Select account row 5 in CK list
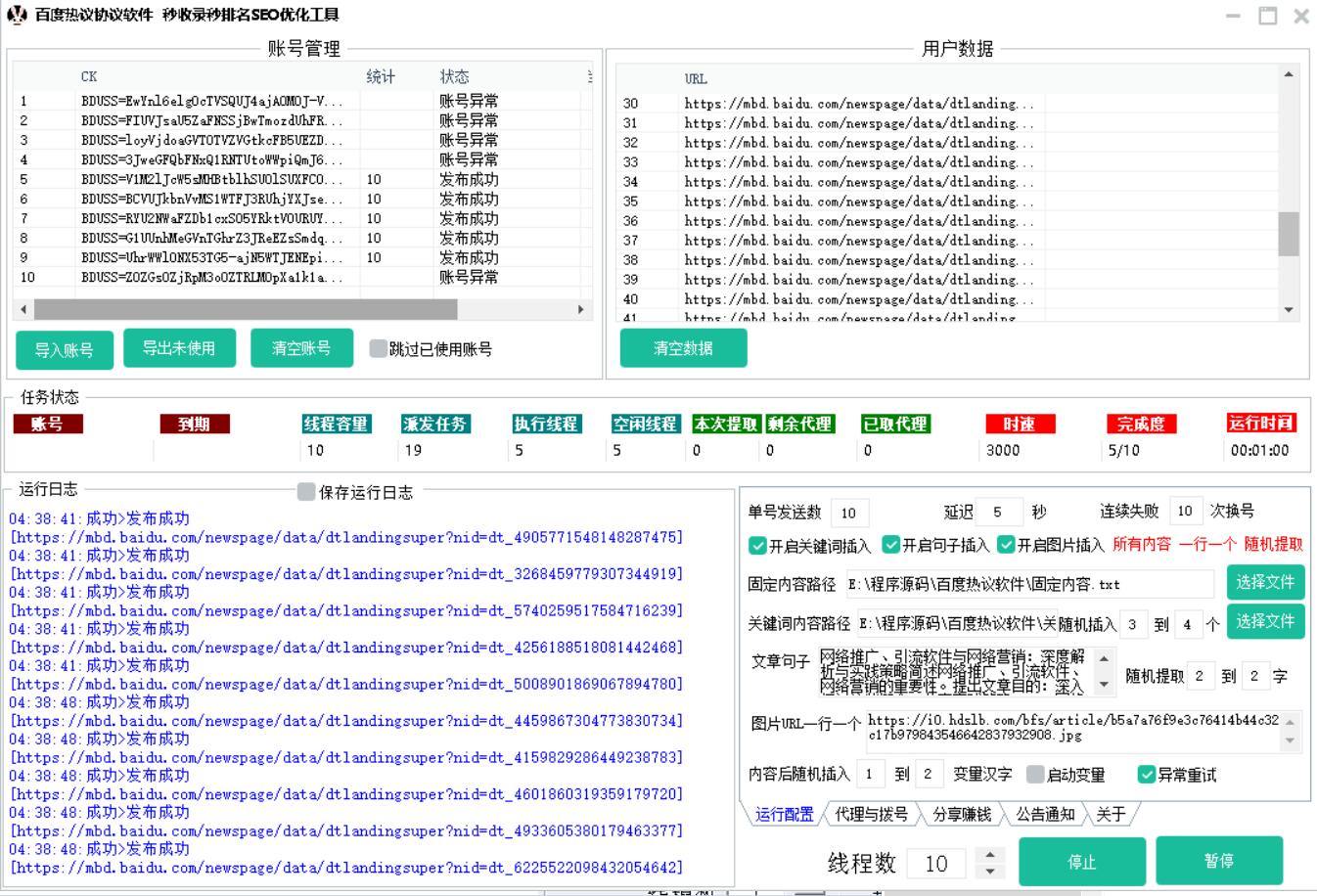The height and width of the screenshot is (896, 1317). point(210,180)
